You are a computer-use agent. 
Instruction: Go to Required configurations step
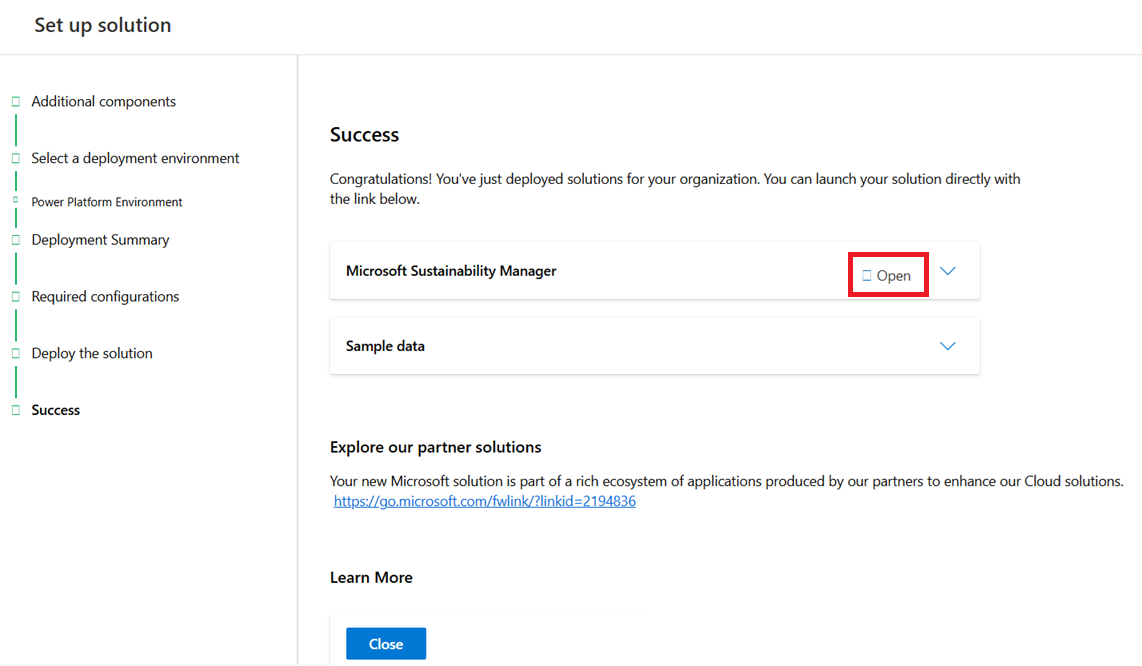[x=105, y=297]
